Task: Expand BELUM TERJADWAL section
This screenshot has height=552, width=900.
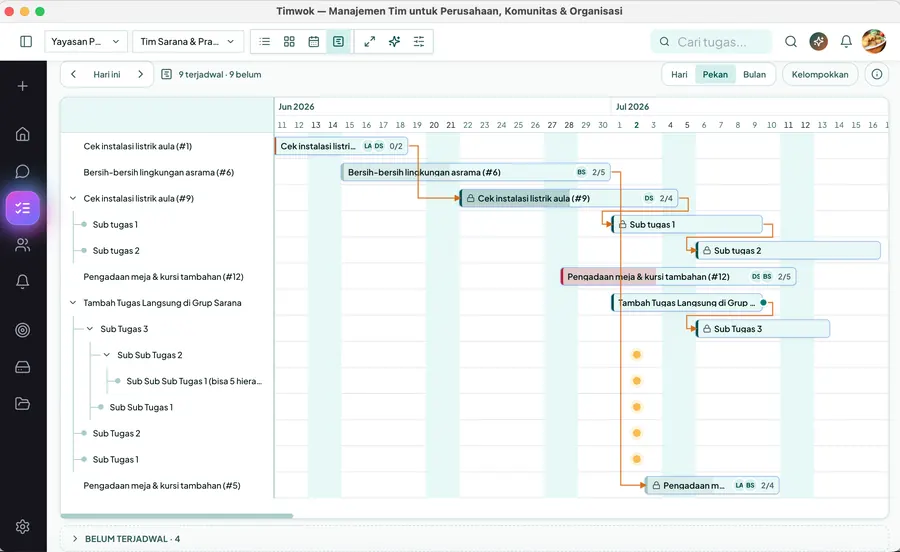Action: [x=75, y=539]
